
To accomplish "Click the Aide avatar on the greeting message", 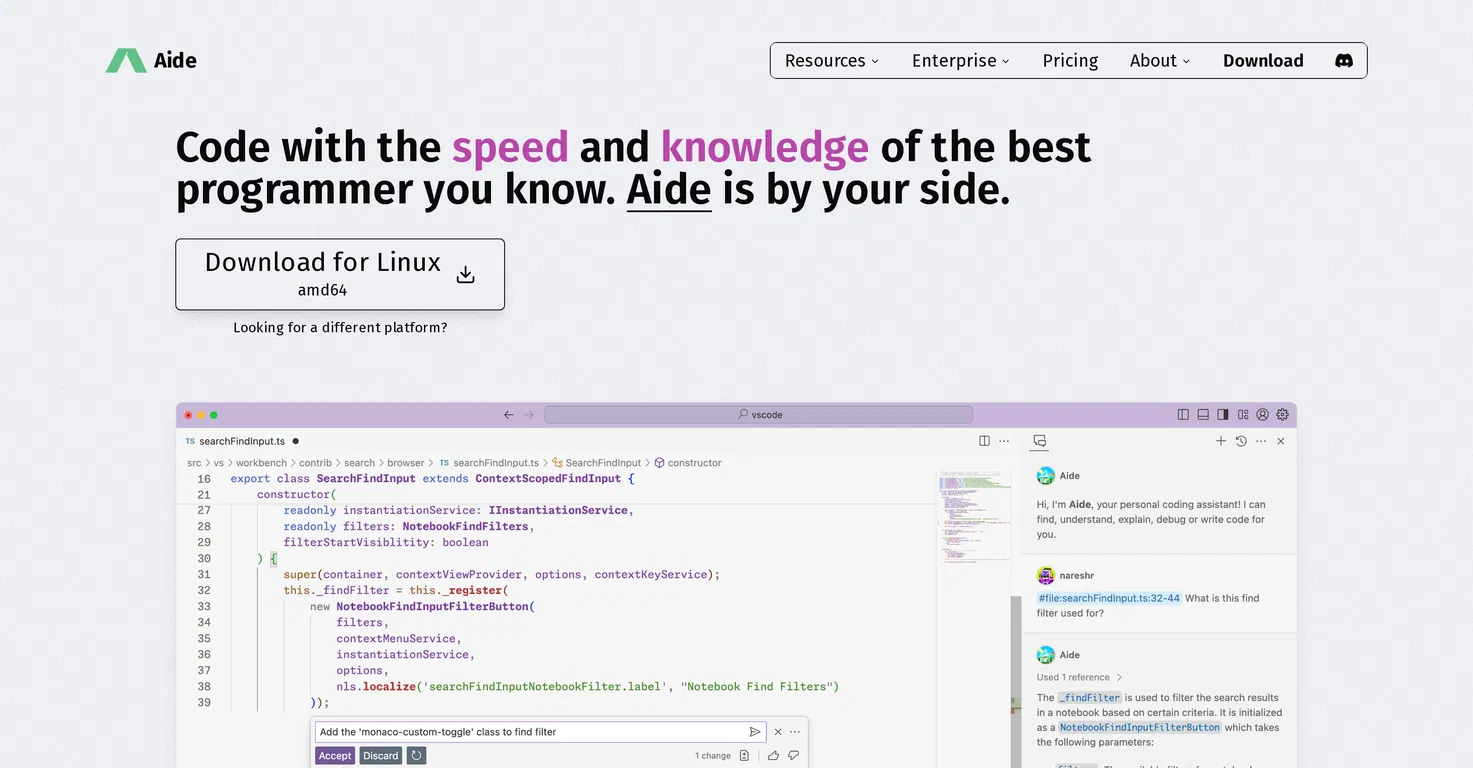I will [x=1046, y=476].
